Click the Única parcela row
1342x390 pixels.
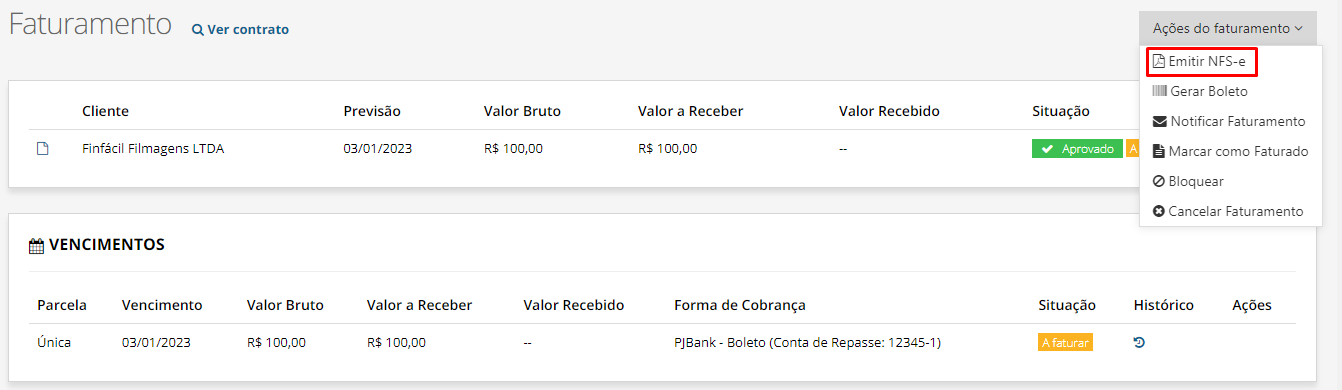point(662,342)
